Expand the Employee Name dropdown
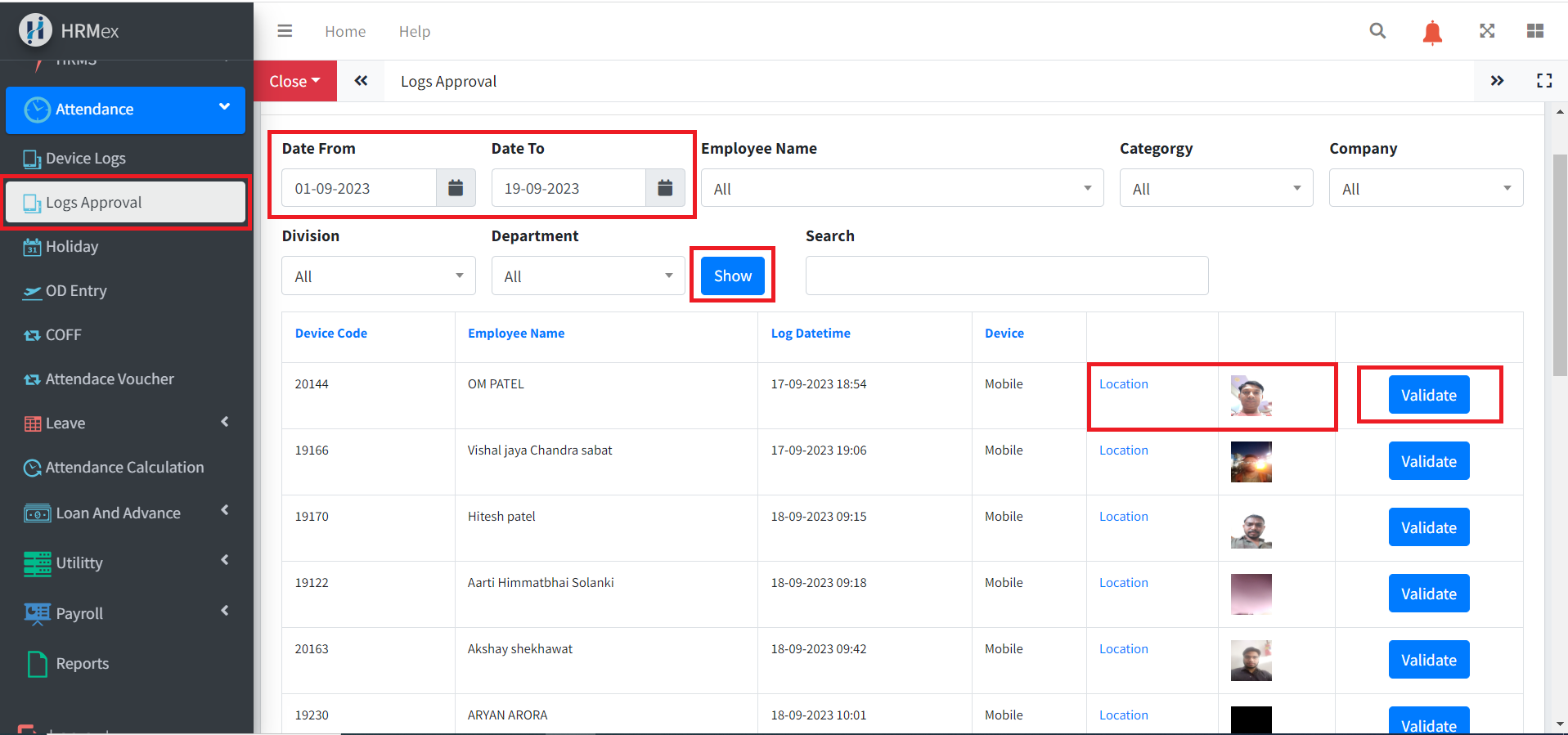The image size is (1568, 735). point(901,189)
